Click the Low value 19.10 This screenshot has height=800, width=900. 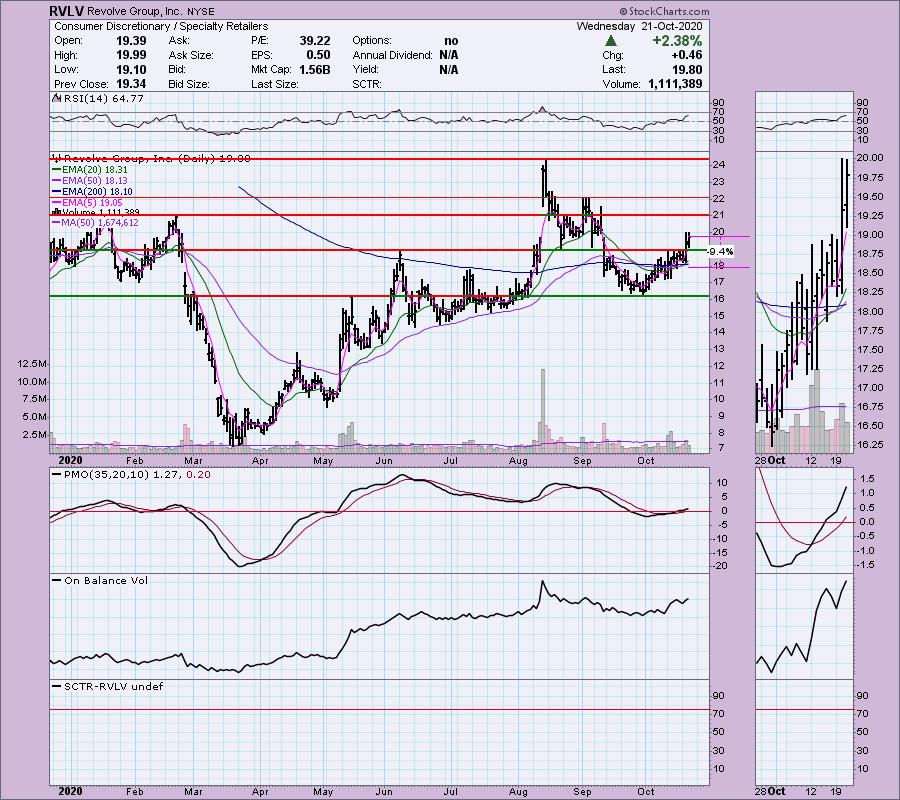[x=131, y=69]
